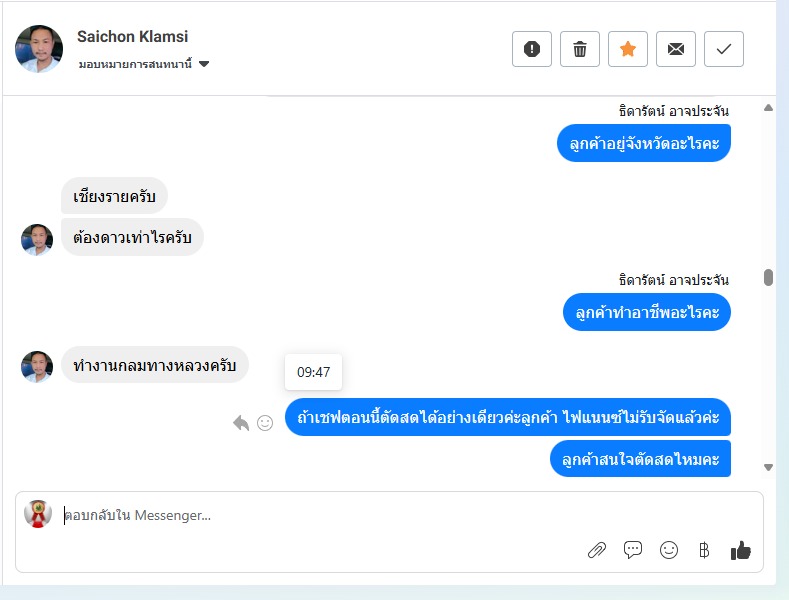This screenshot has height=600, width=789.
Task: Click the envelope mark-unread icon
Action: pos(676,49)
